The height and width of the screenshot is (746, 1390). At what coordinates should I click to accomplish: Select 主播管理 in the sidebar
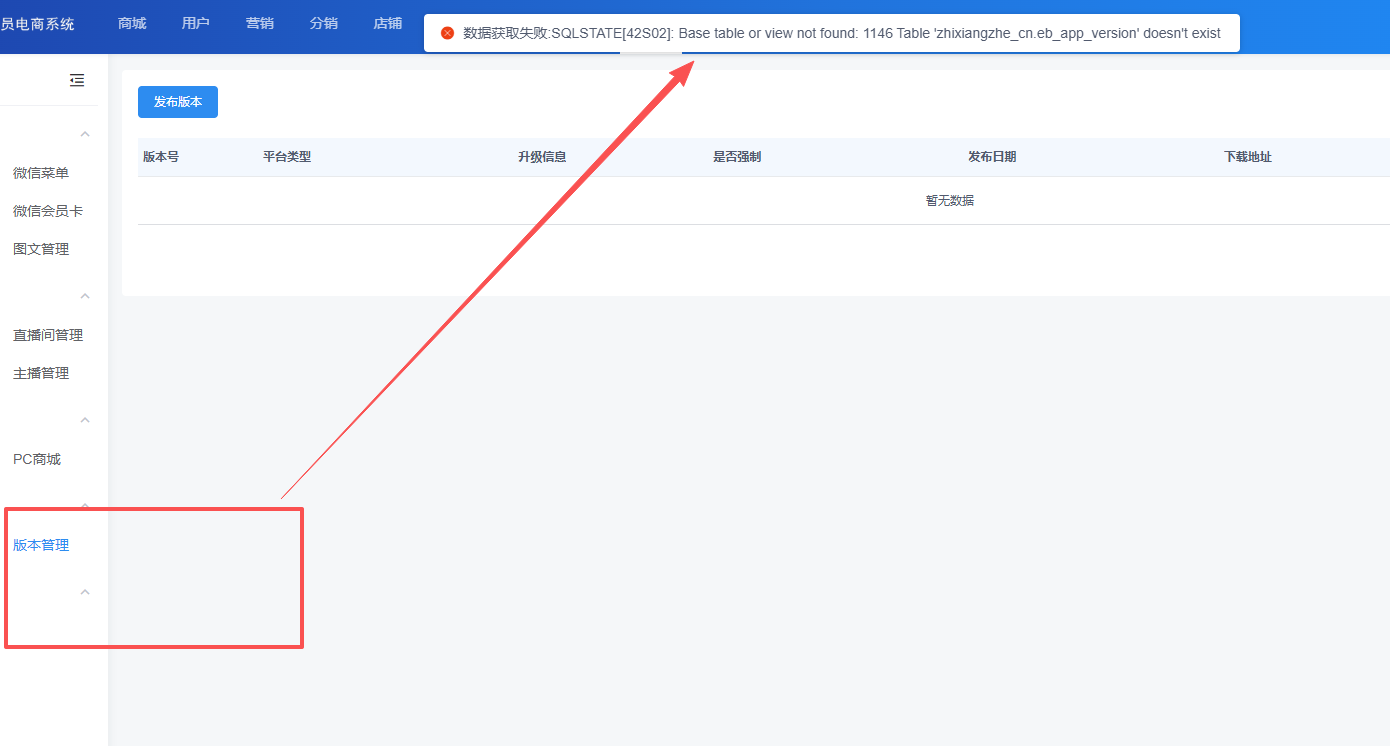click(x=41, y=373)
